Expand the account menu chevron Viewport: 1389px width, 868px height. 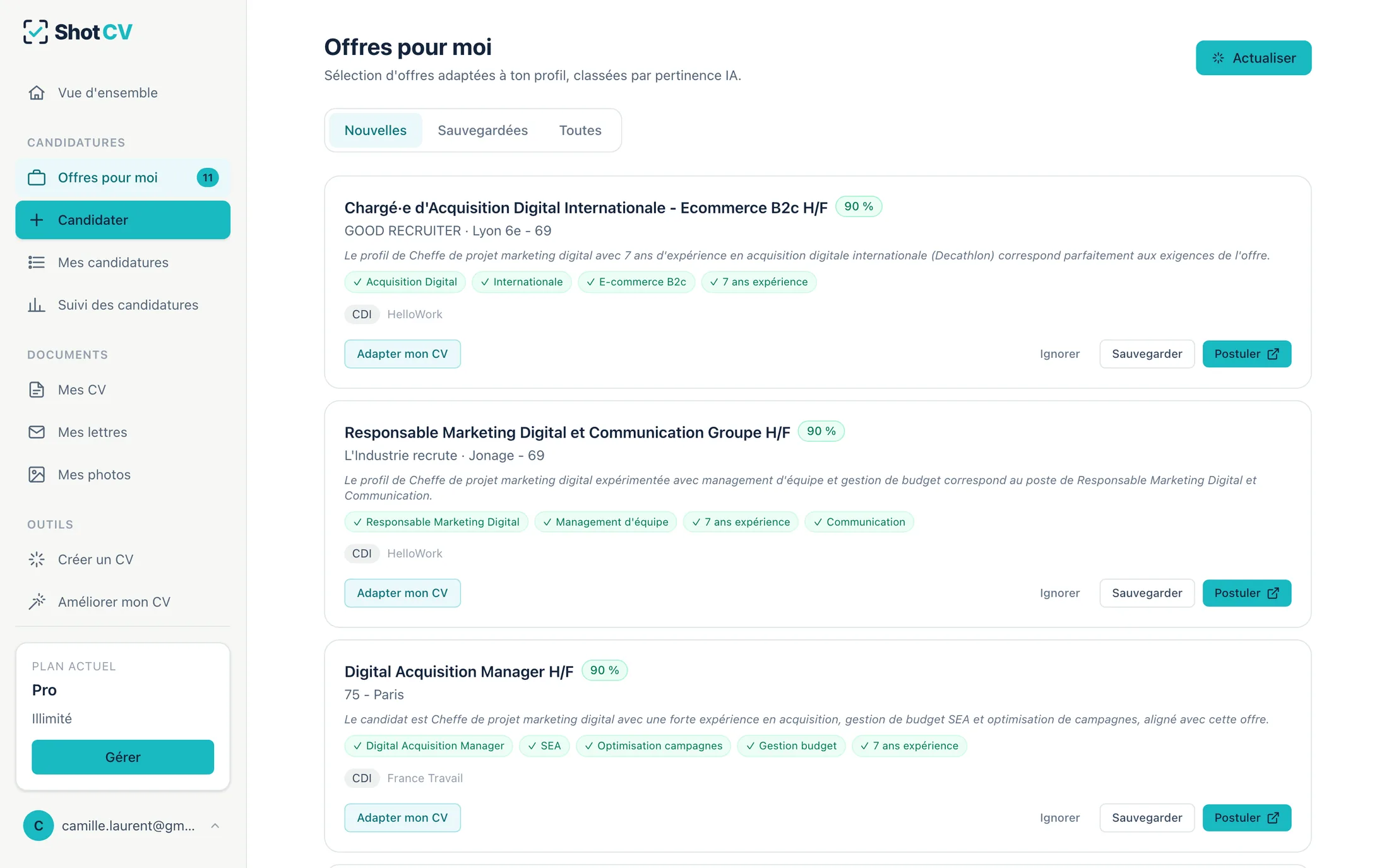(215, 826)
